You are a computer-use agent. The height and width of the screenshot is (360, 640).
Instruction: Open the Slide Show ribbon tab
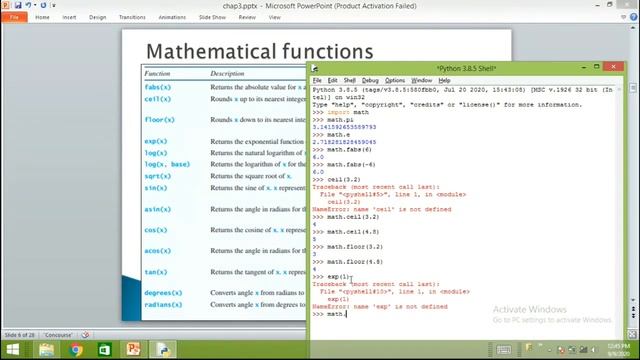[212, 18]
